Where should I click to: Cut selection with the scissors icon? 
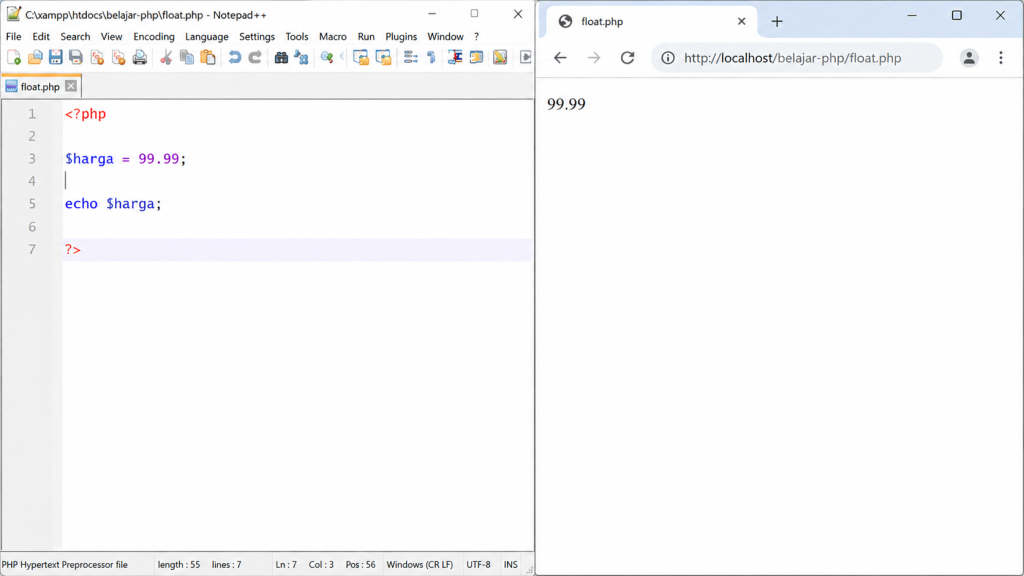coord(166,57)
